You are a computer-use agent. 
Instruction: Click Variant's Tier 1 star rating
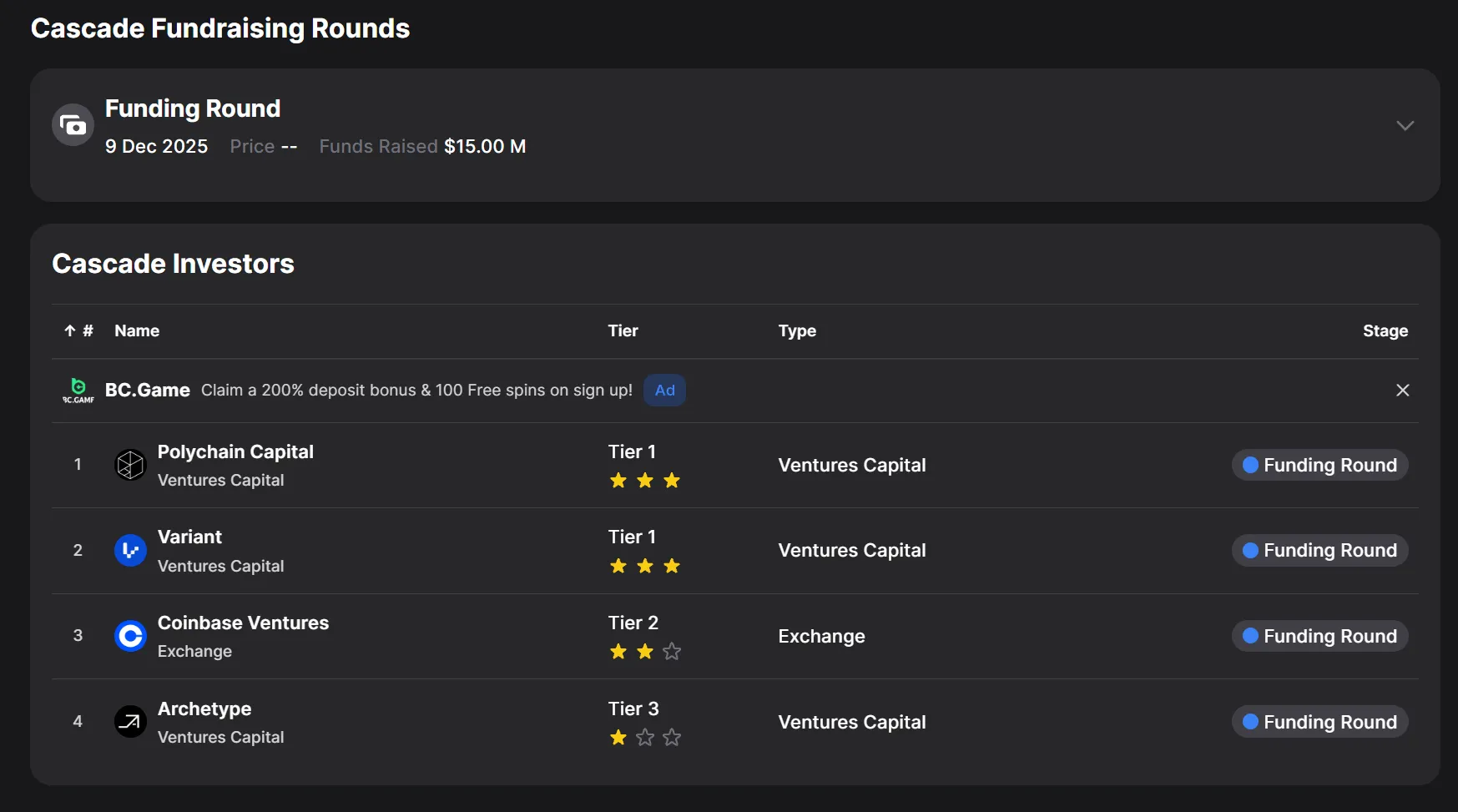645,567
